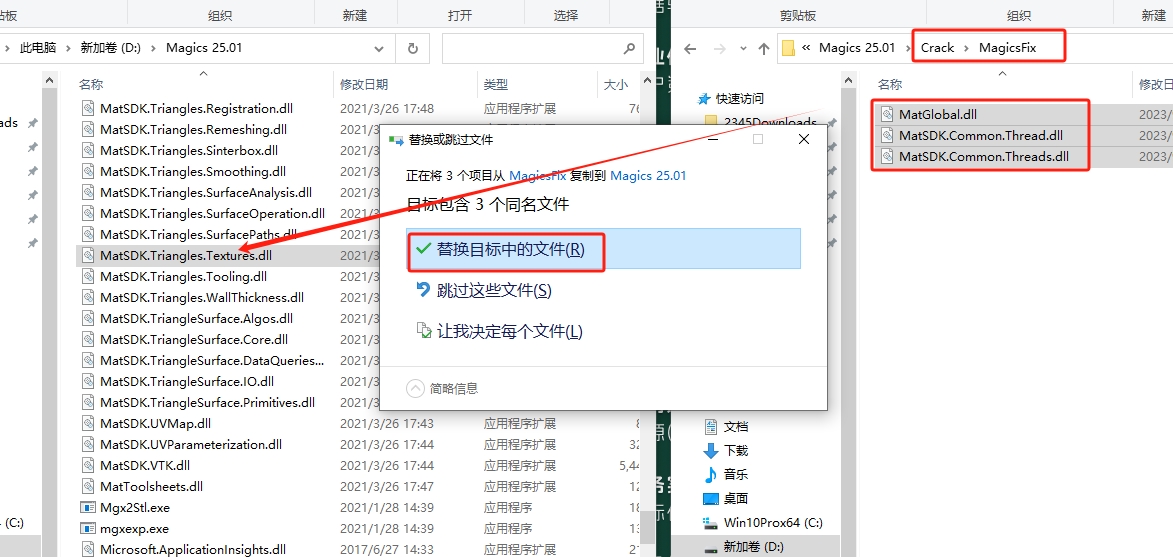
Task: Open recent locations dropdown beside forward arrow
Action: [x=740, y=48]
